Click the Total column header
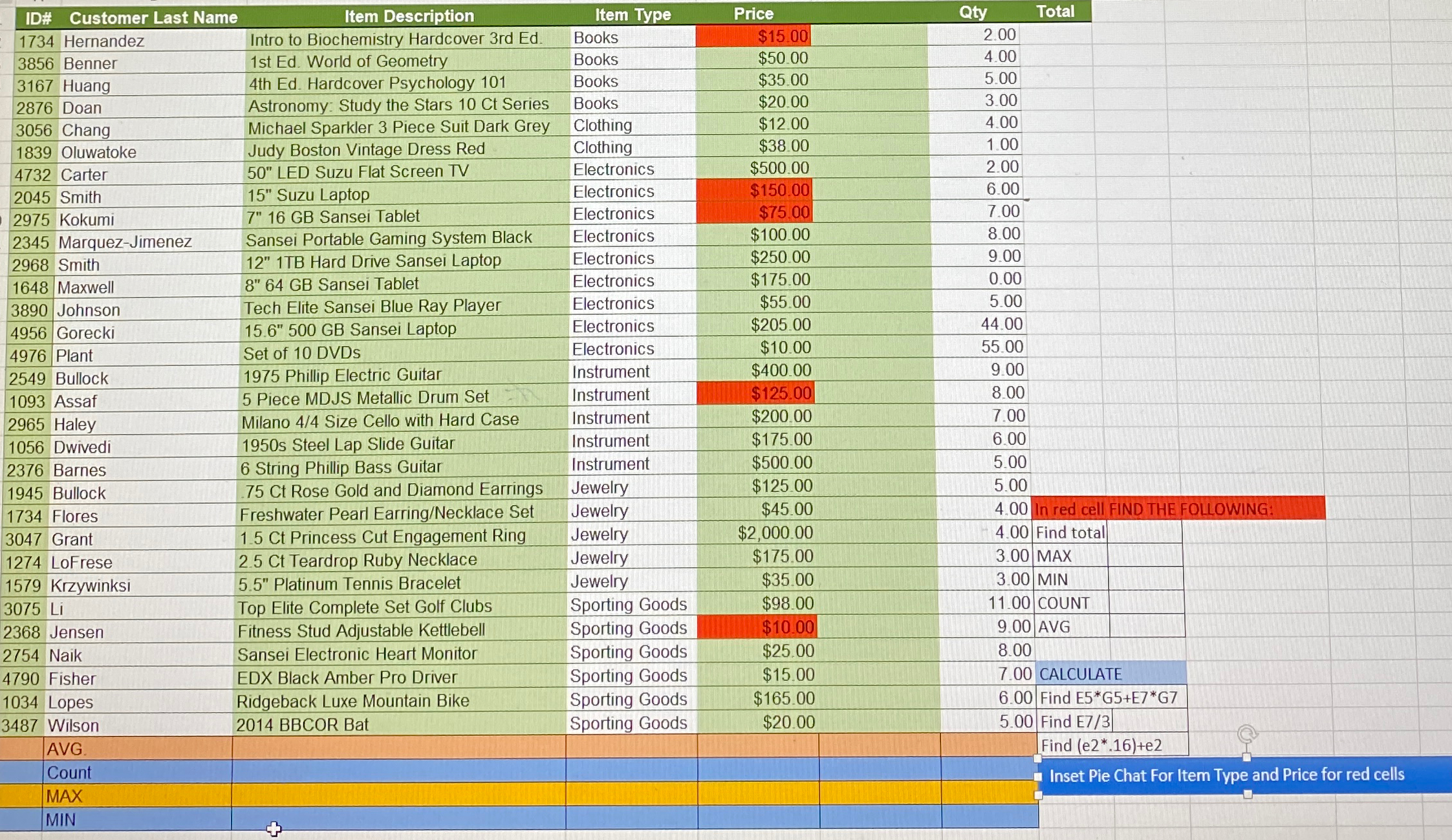This screenshot has width=1452, height=840. point(1054,12)
